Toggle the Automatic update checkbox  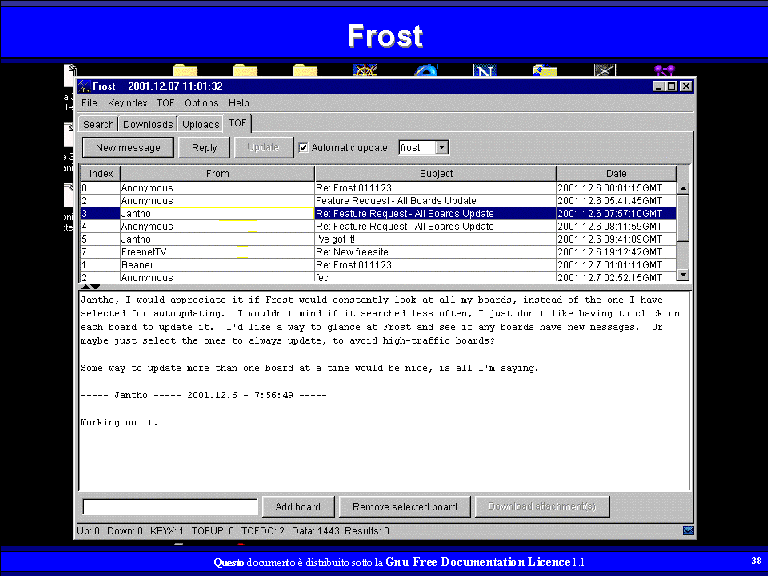pyautogui.click(x=303, y=147)
